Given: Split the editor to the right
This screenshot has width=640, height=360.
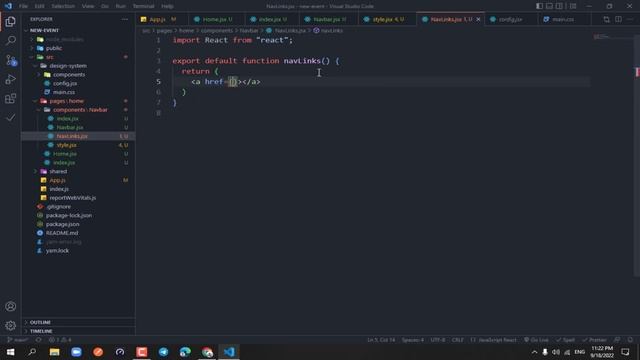Looking at the screenshot, I should [x=618, y=19].
